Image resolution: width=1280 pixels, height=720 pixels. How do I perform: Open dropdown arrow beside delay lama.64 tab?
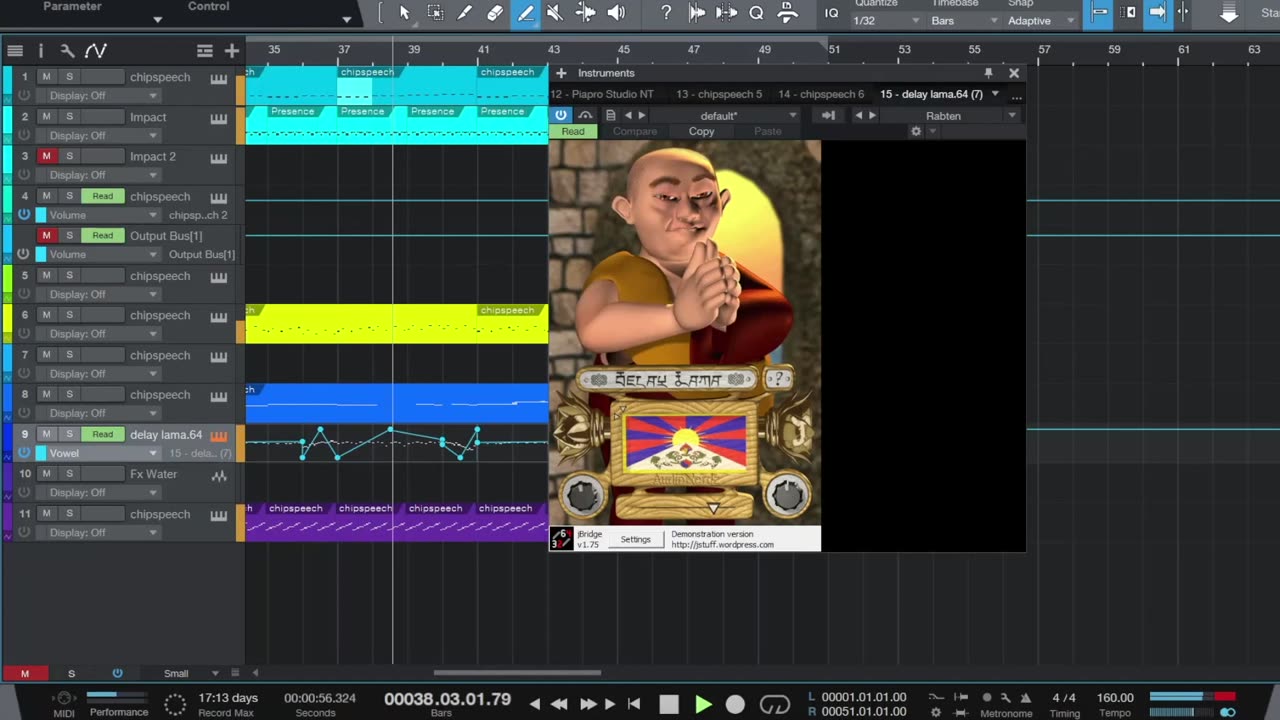995,94
